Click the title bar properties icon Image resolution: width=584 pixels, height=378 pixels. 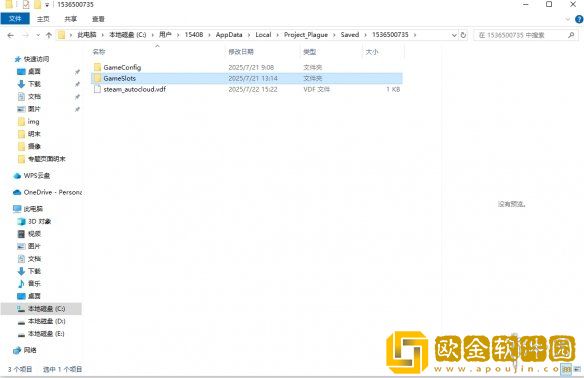[x=26, y=4]
